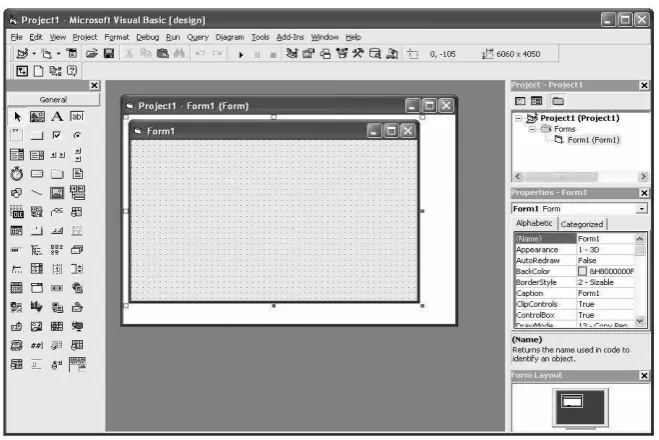Select the Label control tool
659x440 pixels.
[57, 116]
